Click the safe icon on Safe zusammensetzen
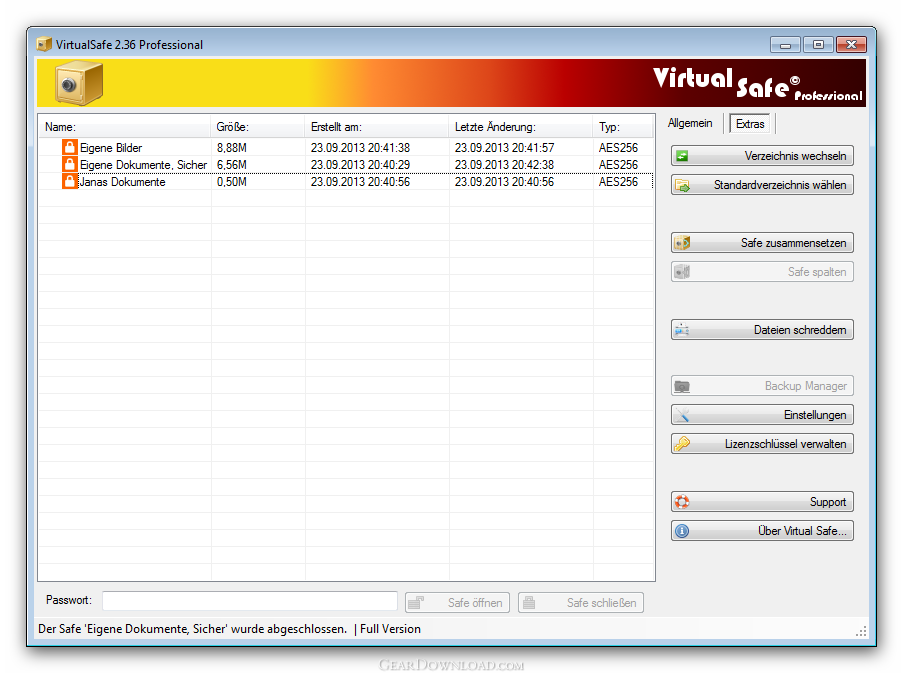The image size is (903, 673). click(682, 243)
